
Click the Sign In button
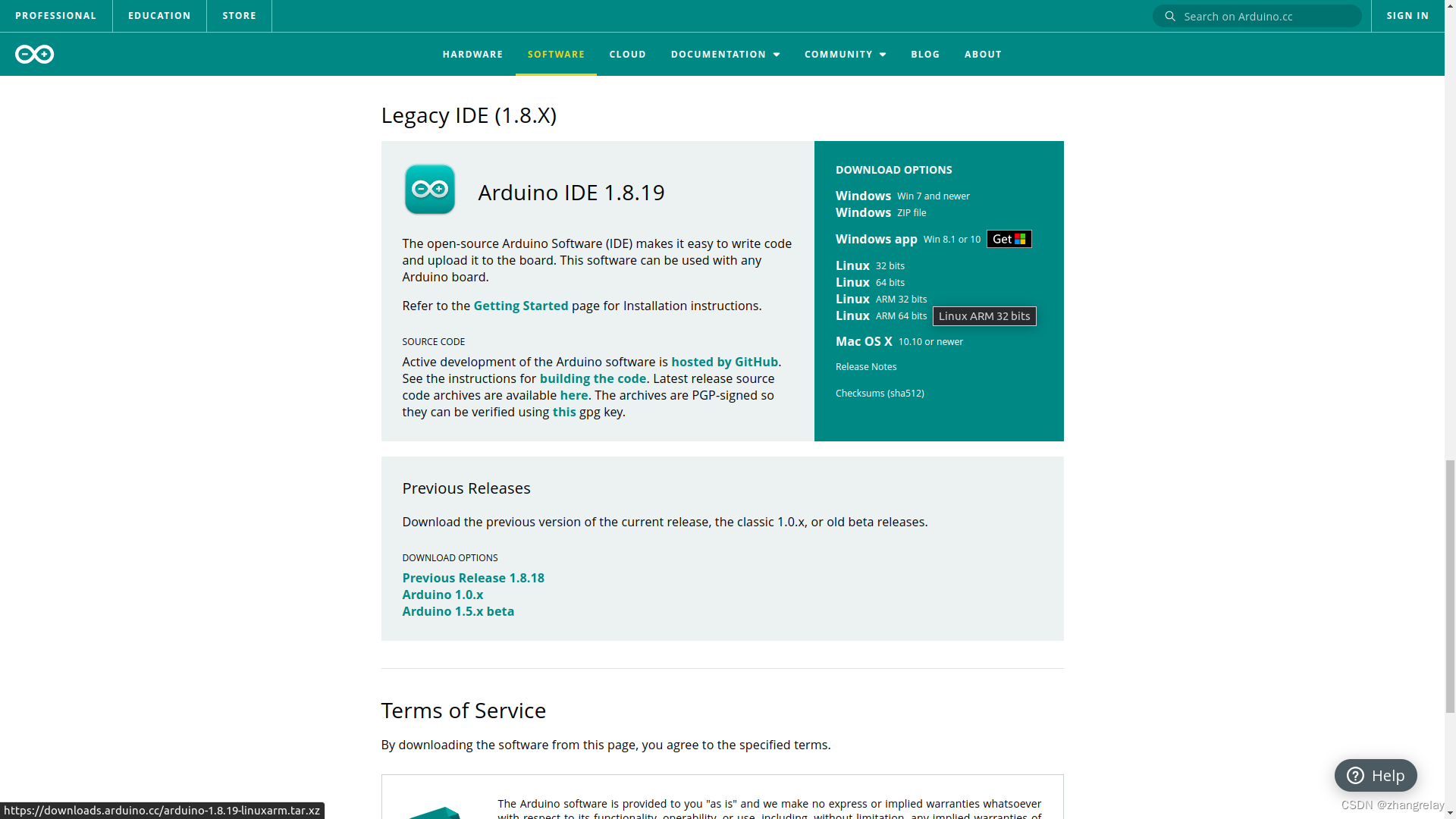pos(1407,15)
